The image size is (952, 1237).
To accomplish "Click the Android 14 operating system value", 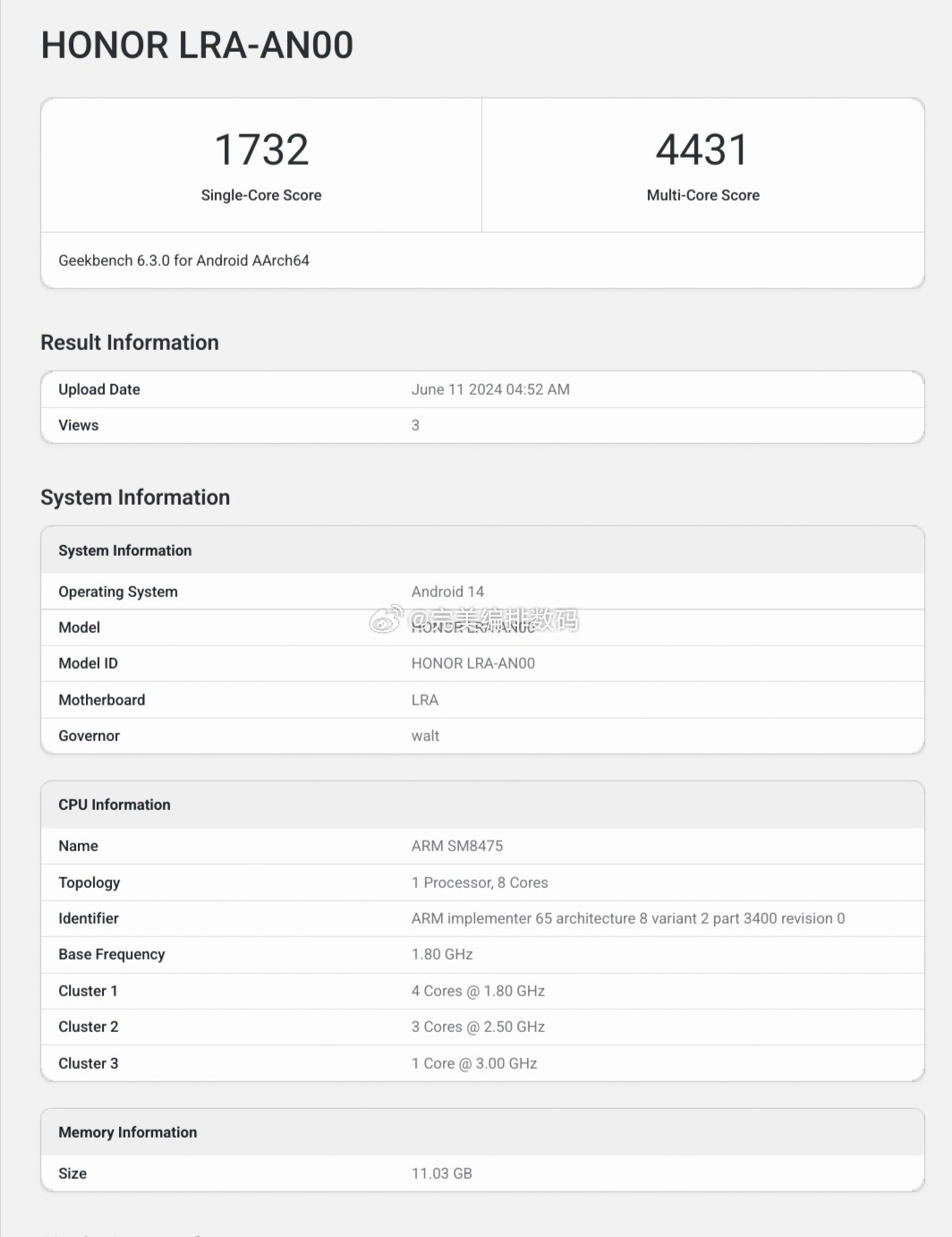I will coord(447,592).
